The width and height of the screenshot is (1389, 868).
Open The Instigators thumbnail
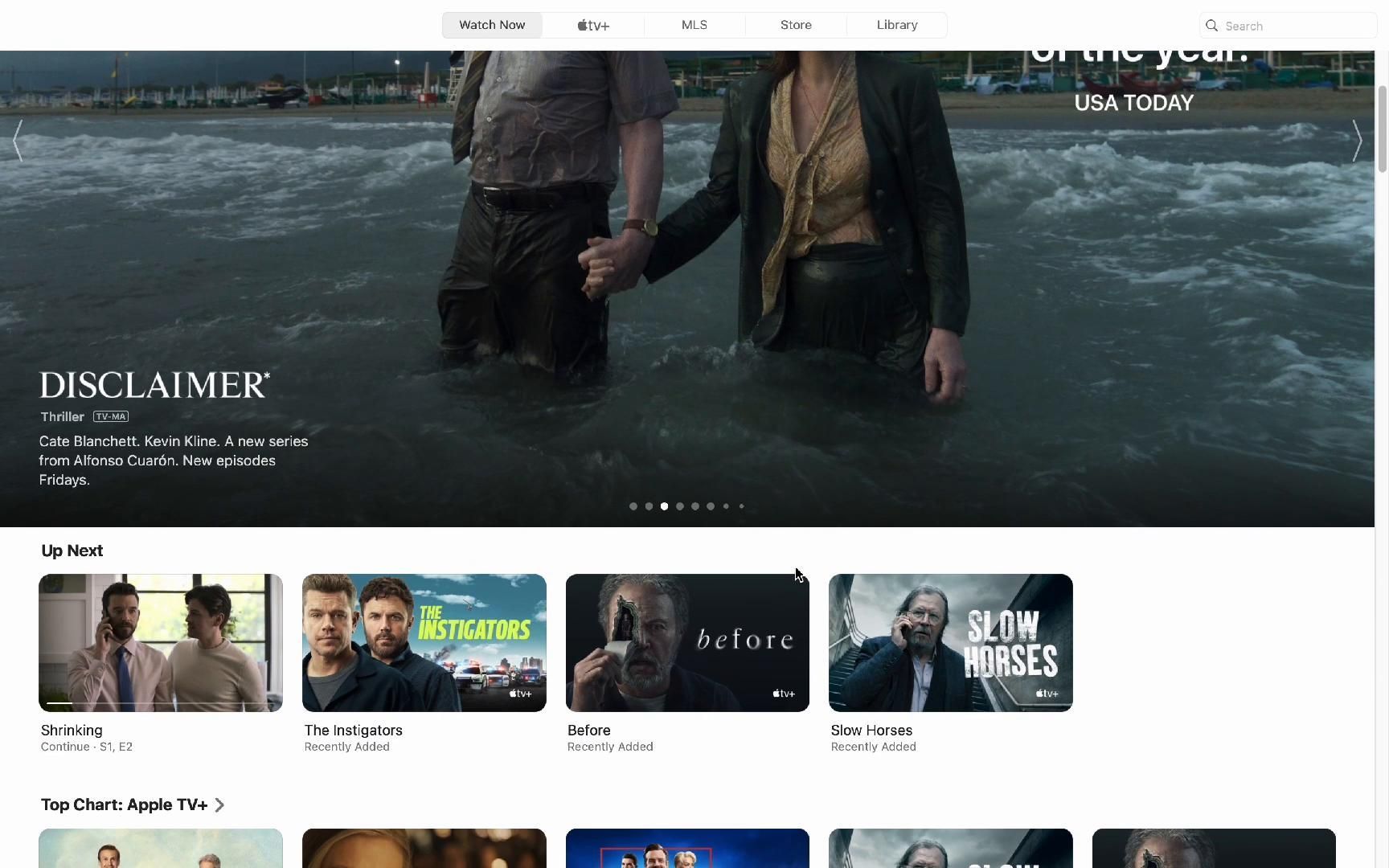[x=424, y=642]
